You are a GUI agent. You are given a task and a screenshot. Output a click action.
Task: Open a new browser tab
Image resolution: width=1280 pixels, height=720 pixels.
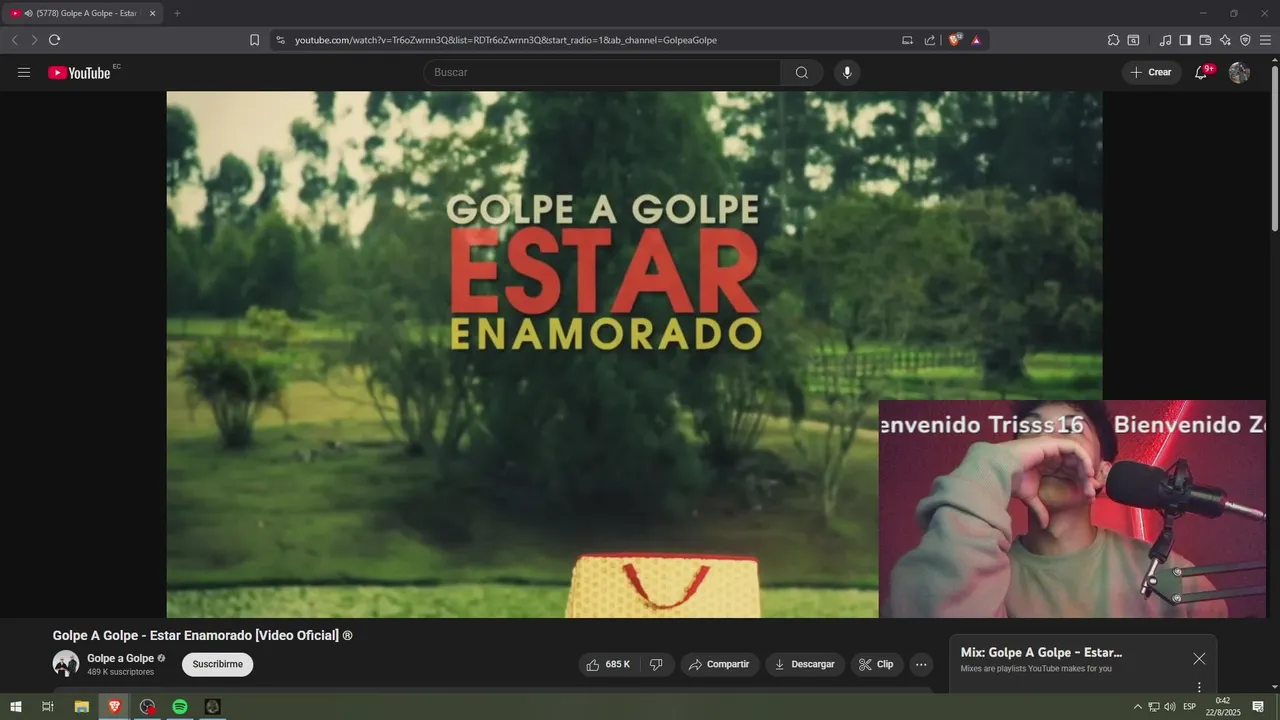coord(177,13)
